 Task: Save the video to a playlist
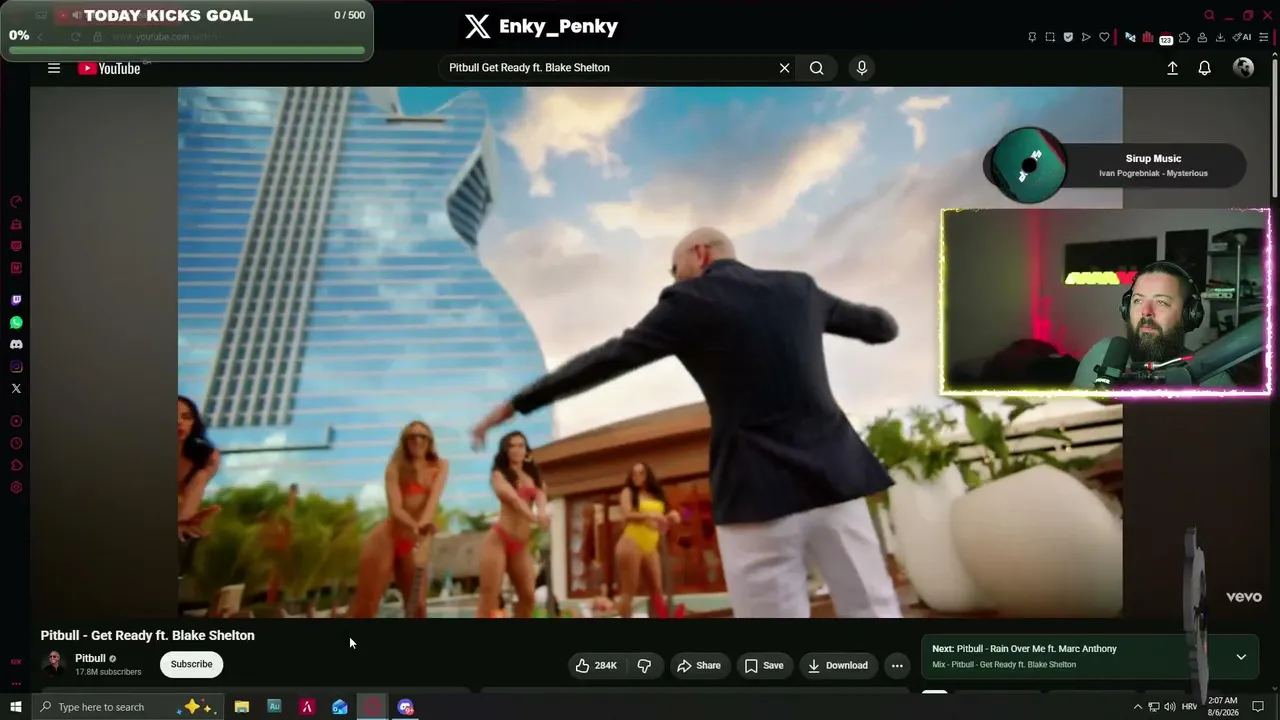tap(764, 665)
